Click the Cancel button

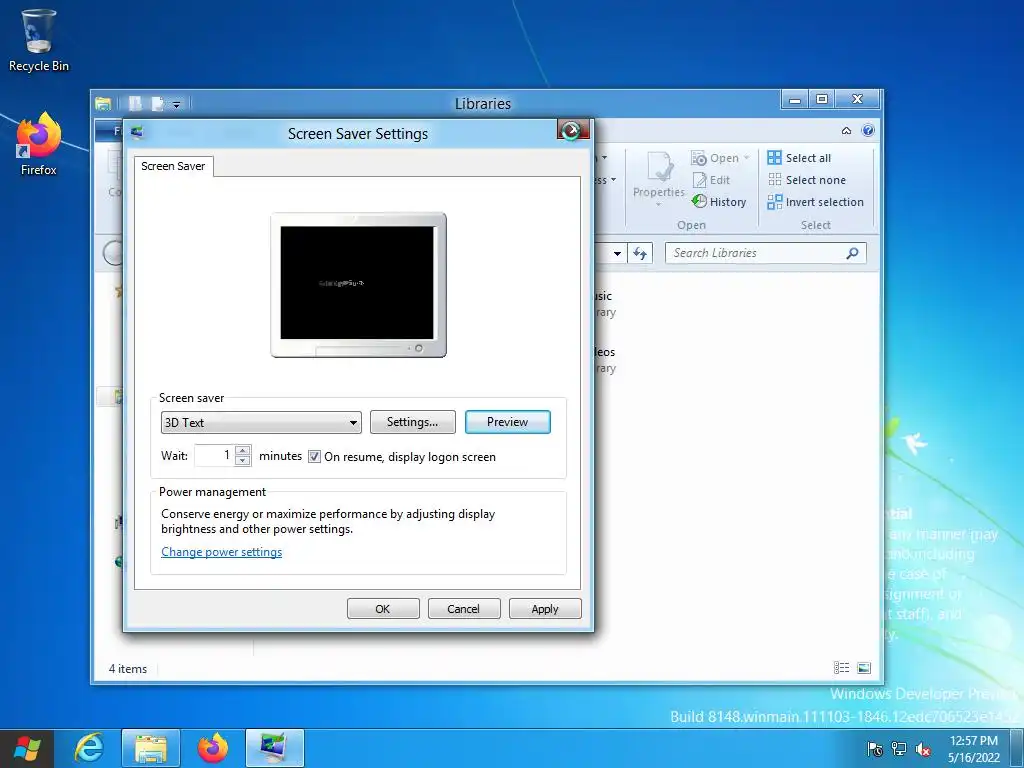click(464, 609)
